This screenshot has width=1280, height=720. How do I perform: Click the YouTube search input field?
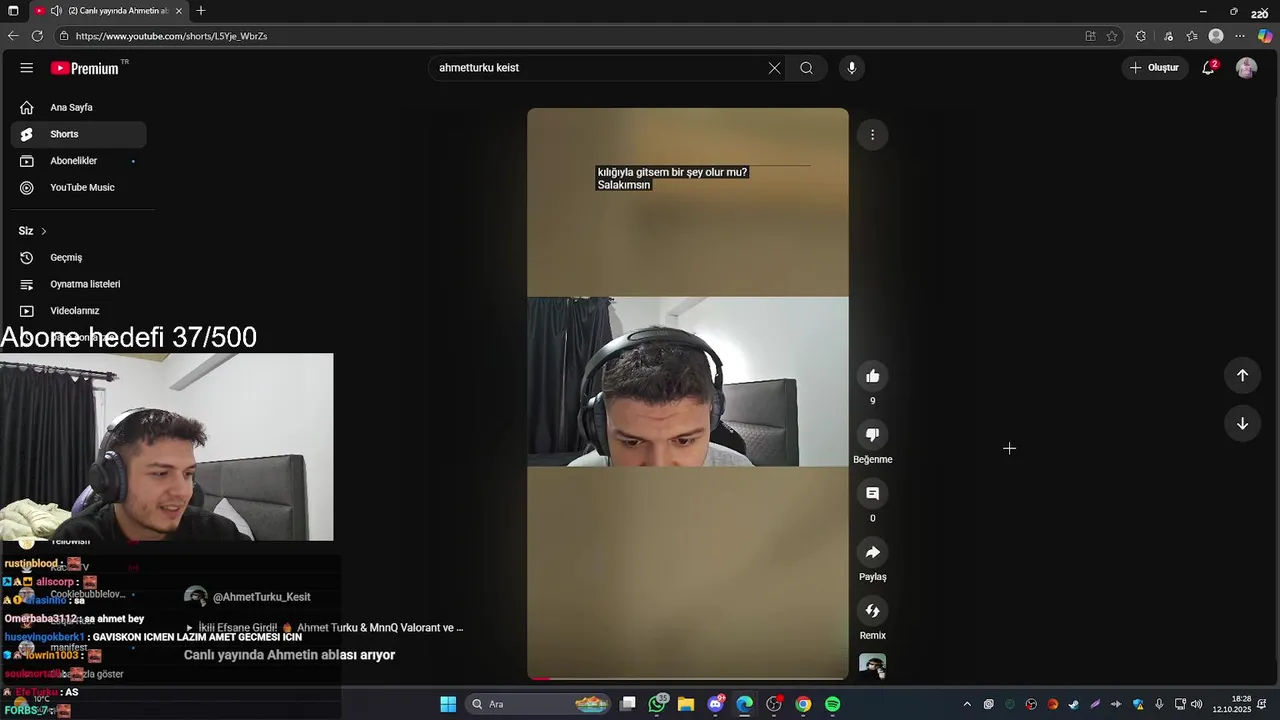click(x=598, y=68)
